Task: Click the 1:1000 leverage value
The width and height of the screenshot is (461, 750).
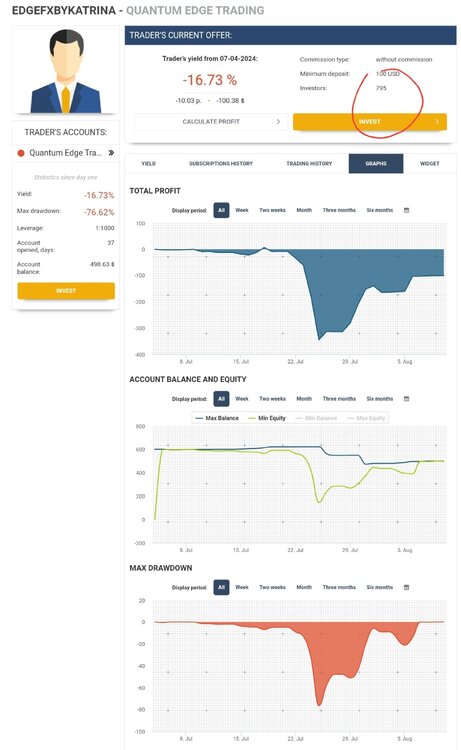Action: tap(105, 228)
